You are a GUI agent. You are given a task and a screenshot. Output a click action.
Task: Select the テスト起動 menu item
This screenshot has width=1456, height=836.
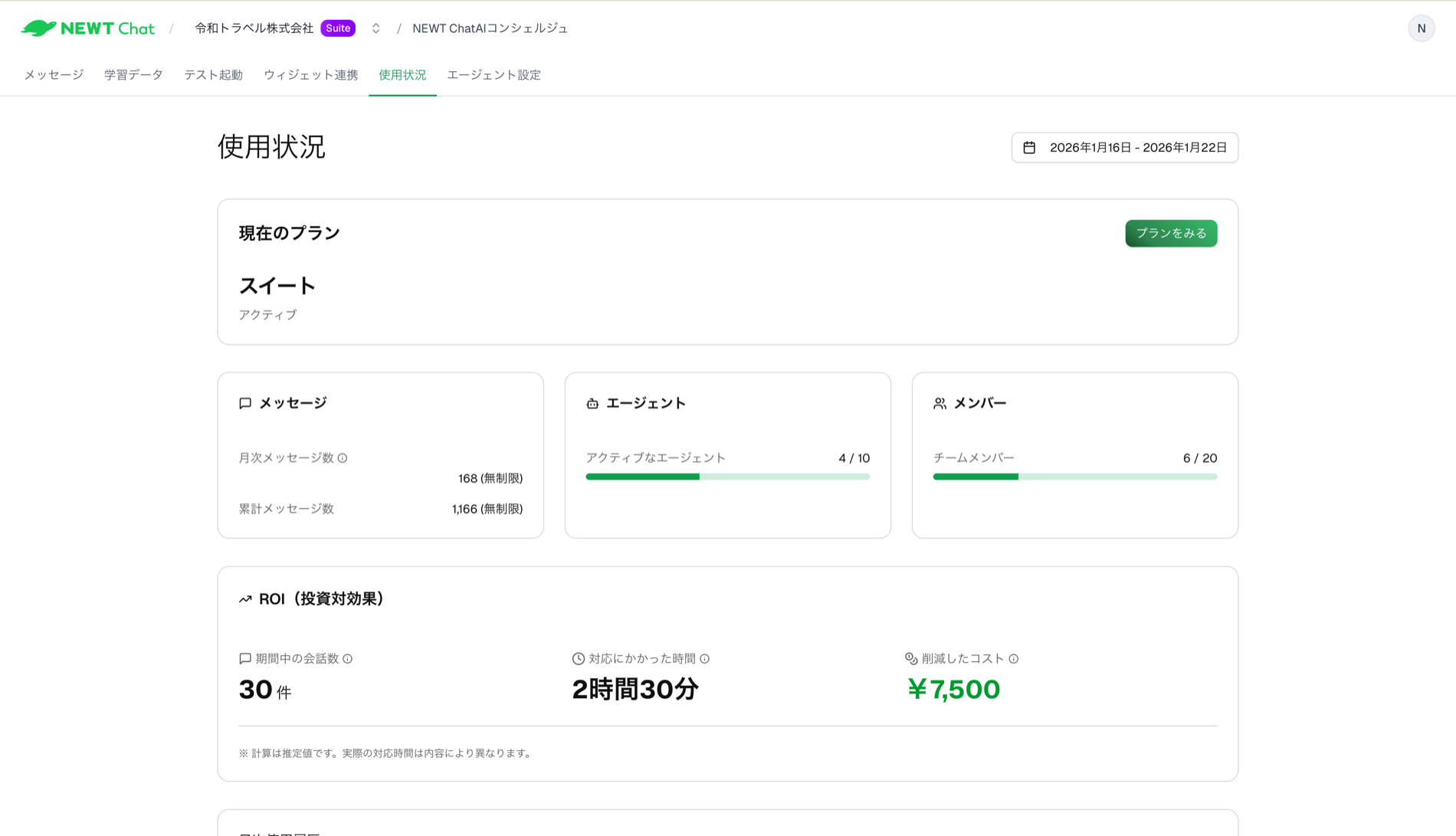[213, 74]
